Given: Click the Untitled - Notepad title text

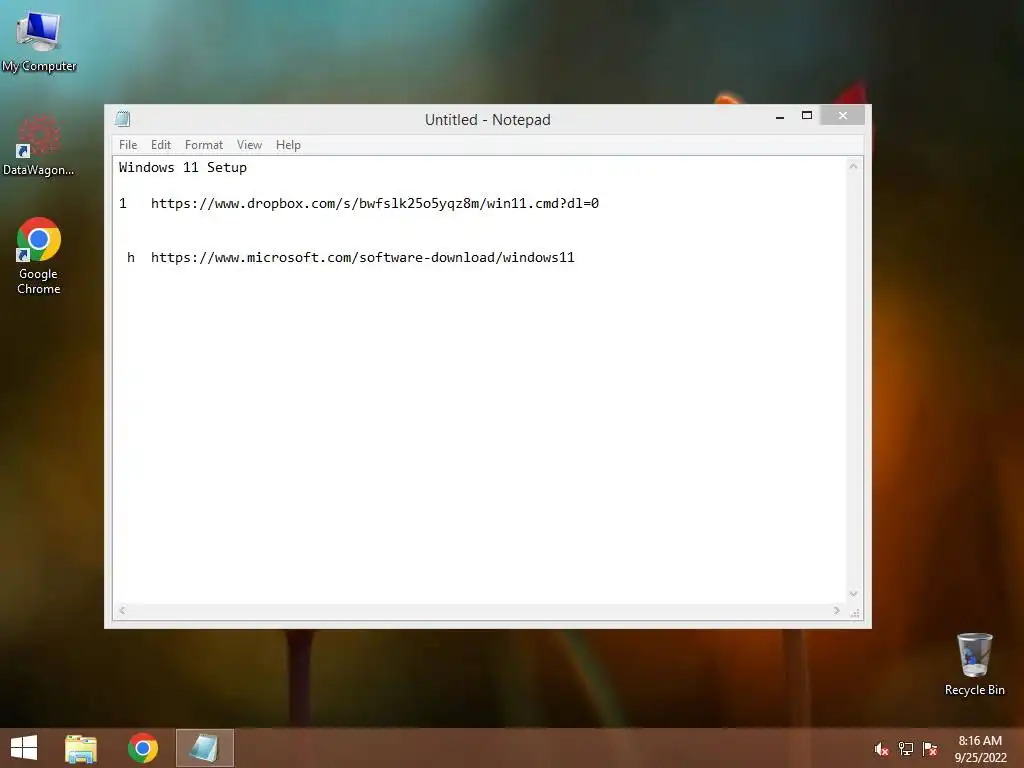Looking at the screenshot, I should coord(488,120).
